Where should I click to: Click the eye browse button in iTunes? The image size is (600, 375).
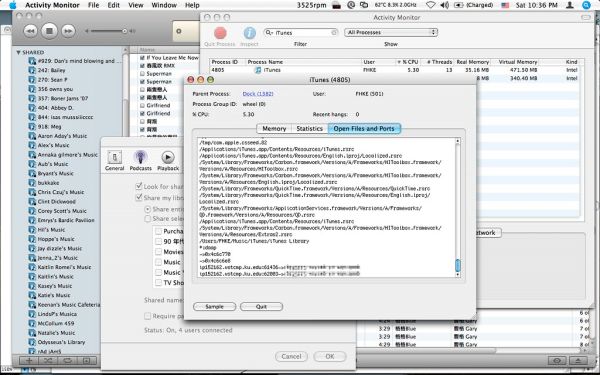tap(557, 360)
